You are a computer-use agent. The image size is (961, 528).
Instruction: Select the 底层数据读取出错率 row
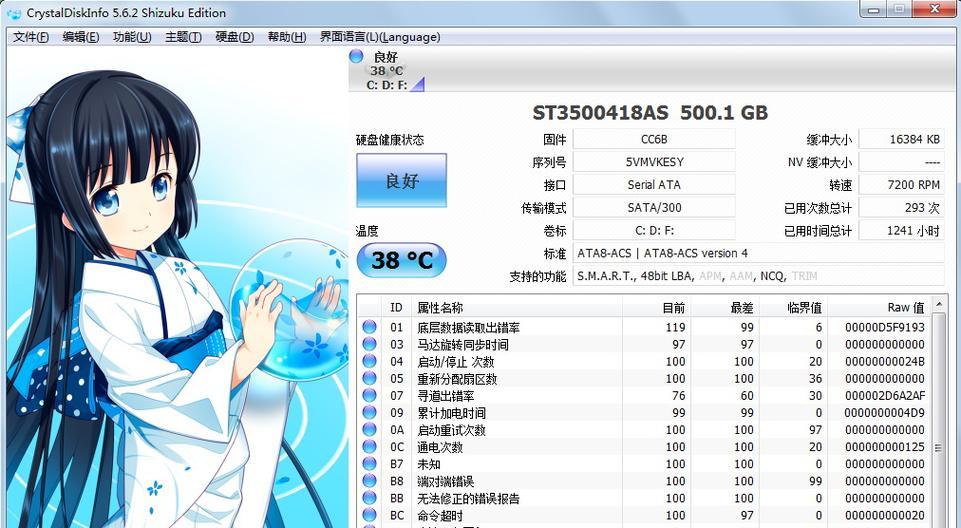pos(644,327)
